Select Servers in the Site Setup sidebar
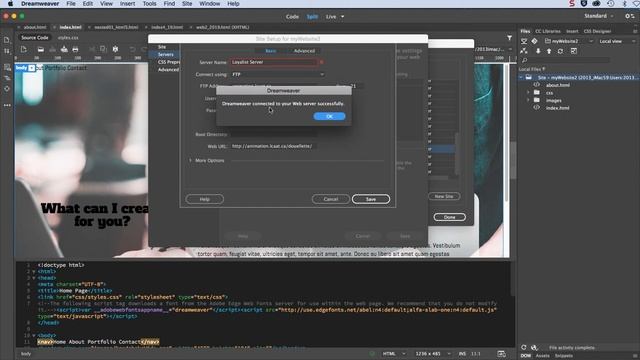Screen dimensions: 640x360 pyautogui.click(x=166, y=54)
